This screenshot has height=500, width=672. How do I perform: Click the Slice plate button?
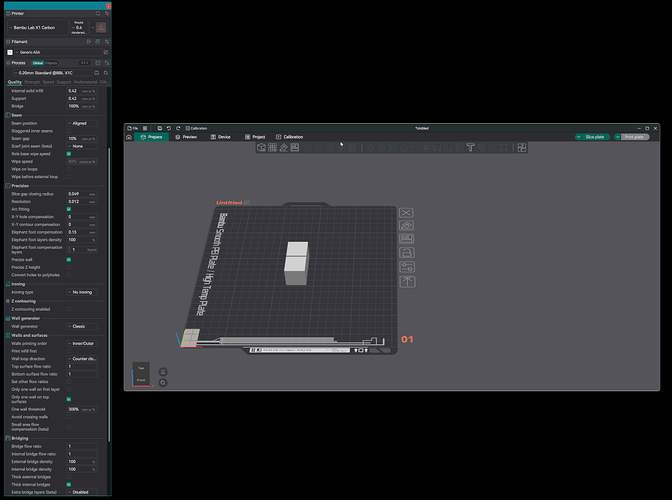595,137
